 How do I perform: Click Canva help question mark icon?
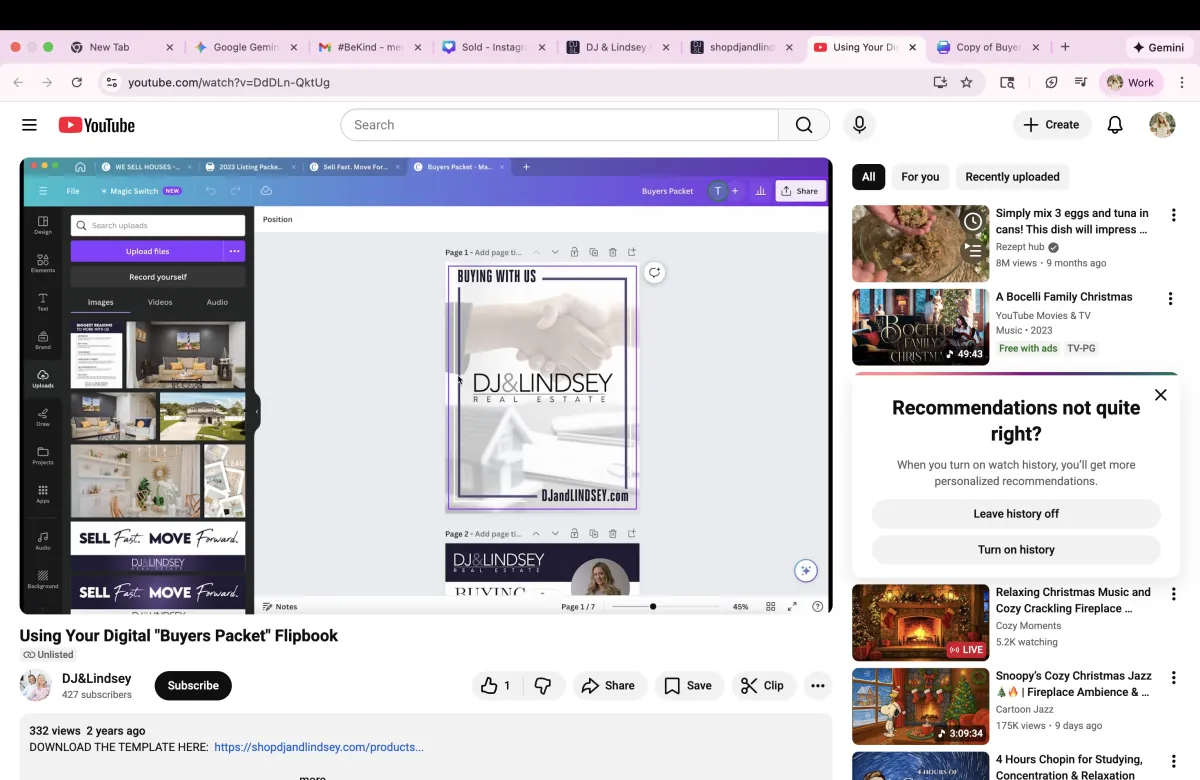818,606
